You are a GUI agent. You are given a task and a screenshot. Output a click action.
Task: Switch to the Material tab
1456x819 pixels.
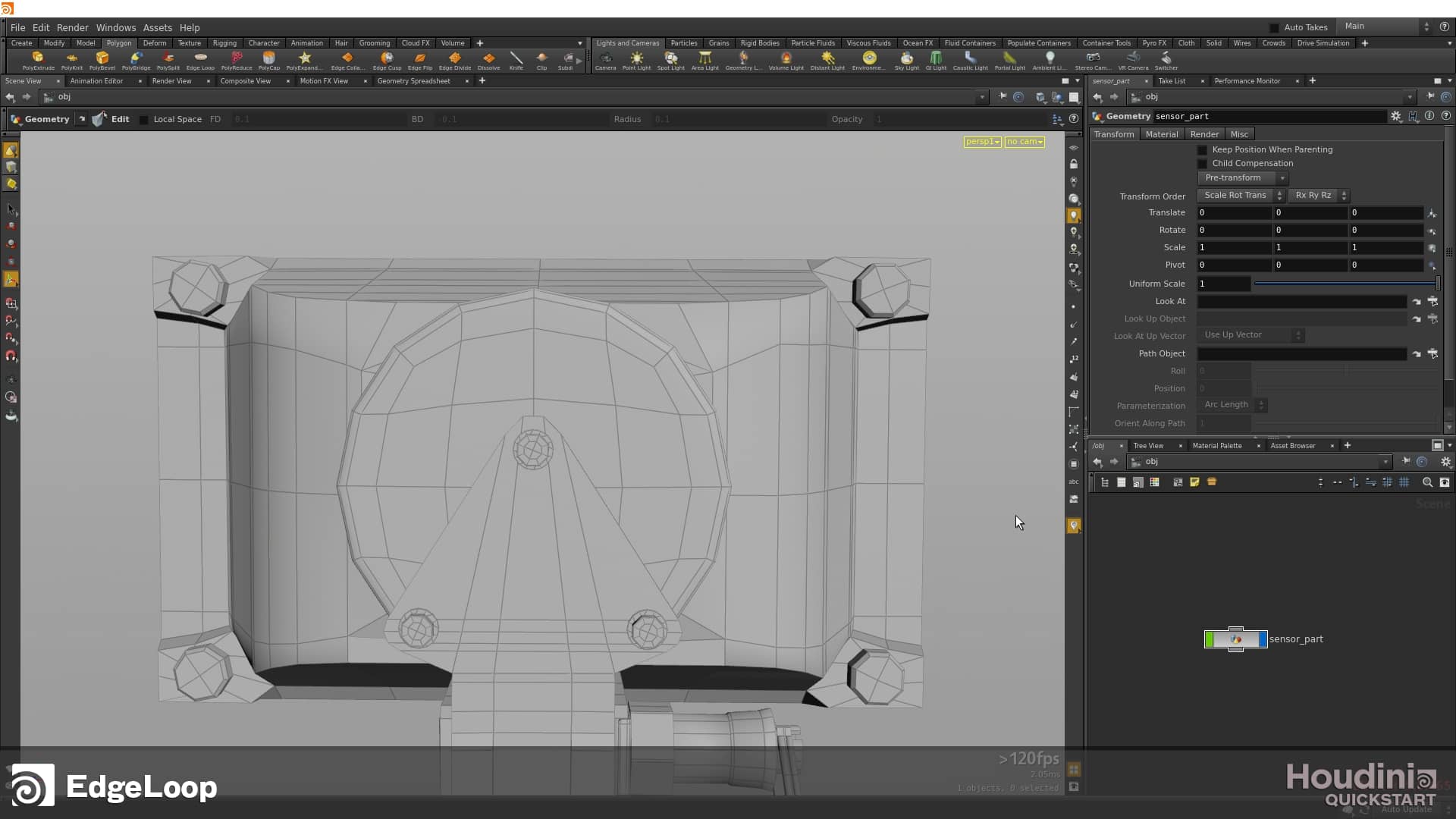coord(1162,133)
